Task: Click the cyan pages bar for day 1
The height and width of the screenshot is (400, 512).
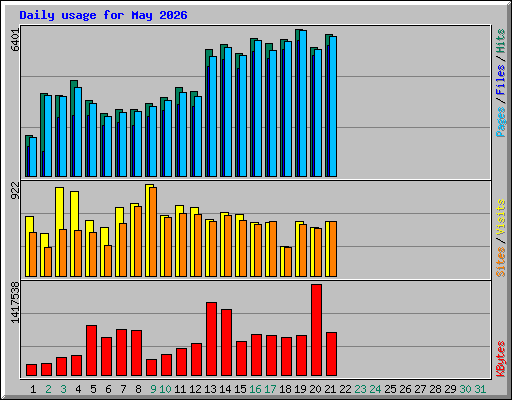Action: click(x=33, y=157)
